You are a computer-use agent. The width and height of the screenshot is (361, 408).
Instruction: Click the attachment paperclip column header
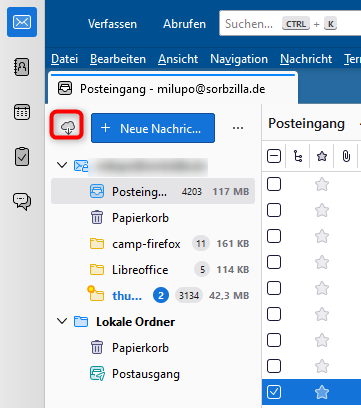[x=346, y=156]
